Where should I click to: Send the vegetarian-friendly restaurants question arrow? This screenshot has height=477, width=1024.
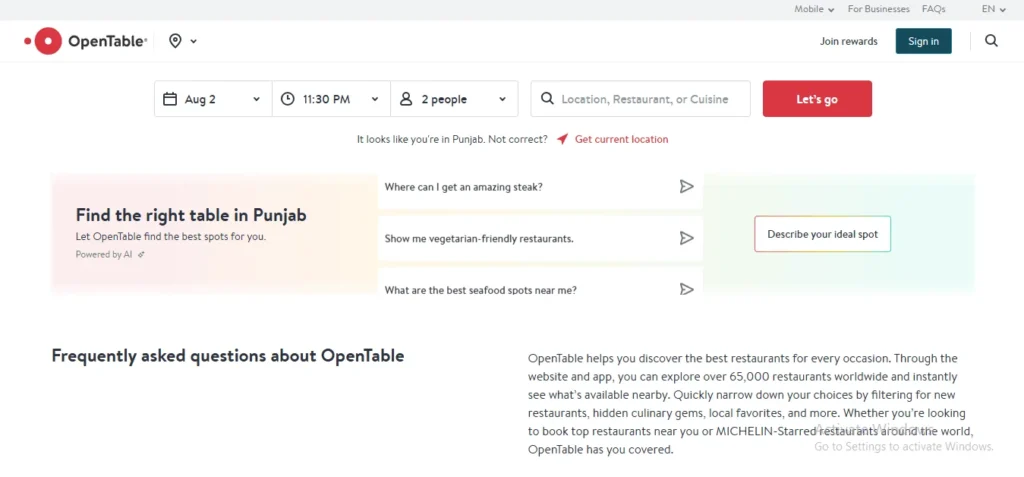tap(686, 238)
